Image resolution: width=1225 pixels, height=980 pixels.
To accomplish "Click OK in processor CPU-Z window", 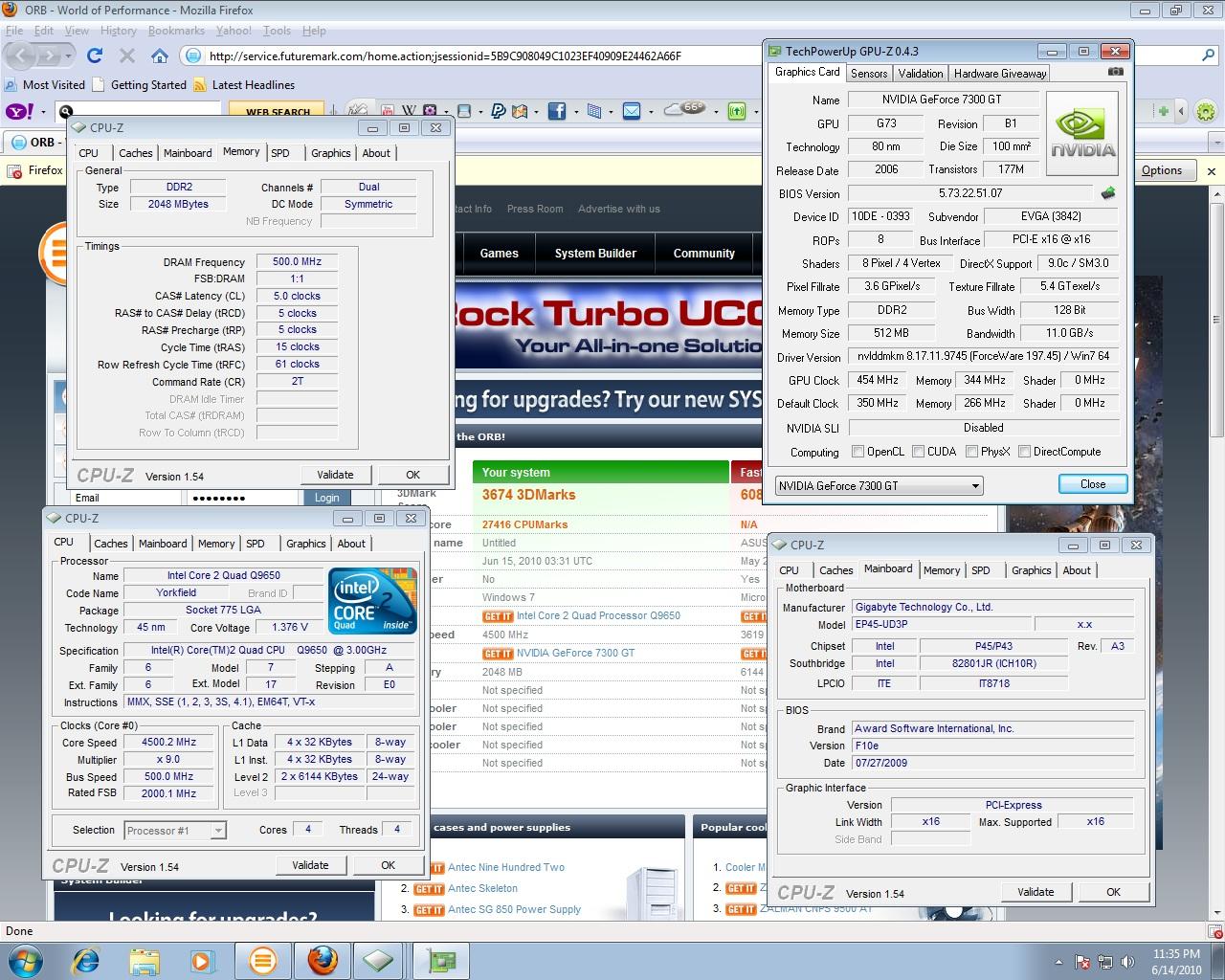I will (x=388, y=865).
